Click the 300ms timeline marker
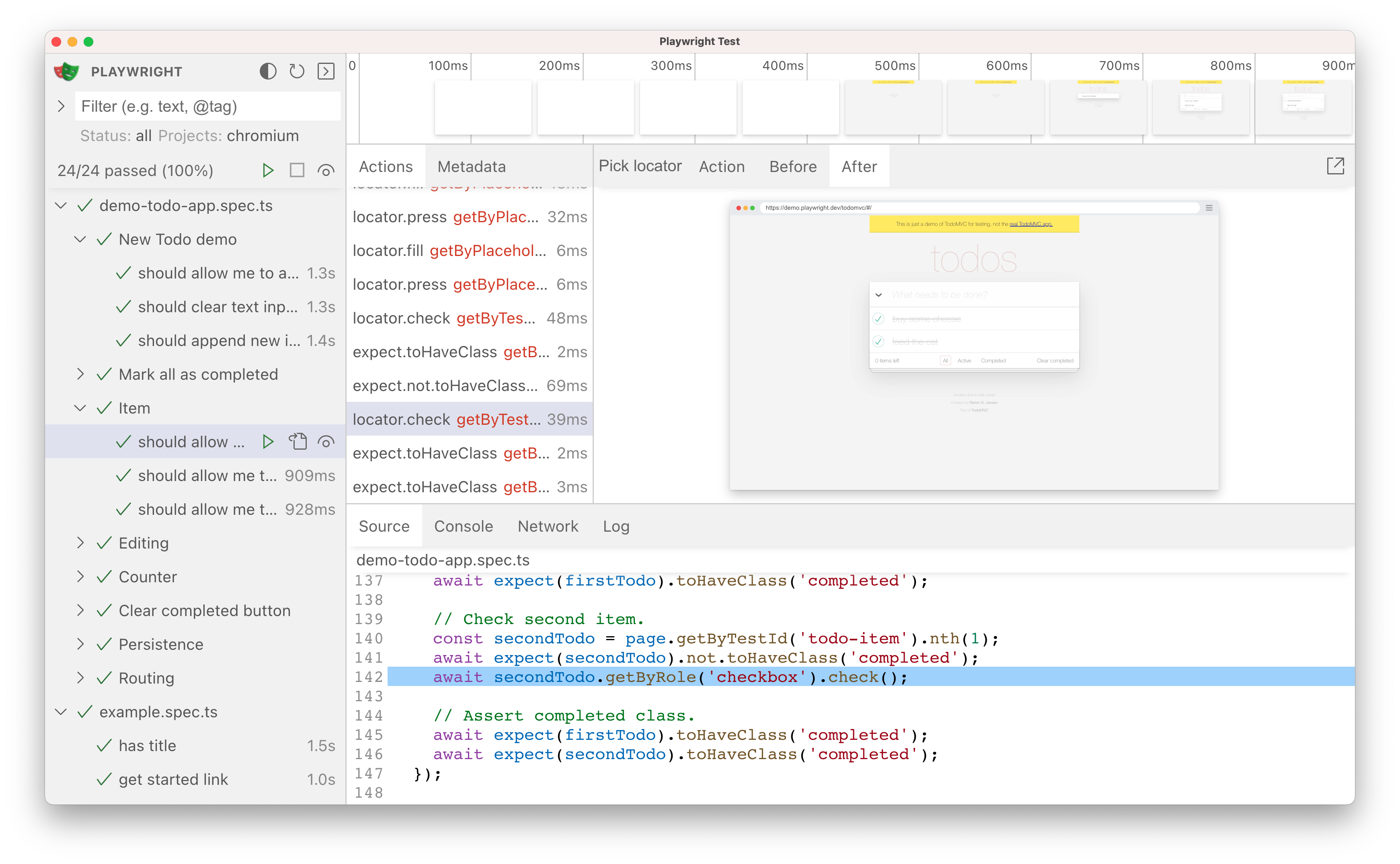 (671, 66)
